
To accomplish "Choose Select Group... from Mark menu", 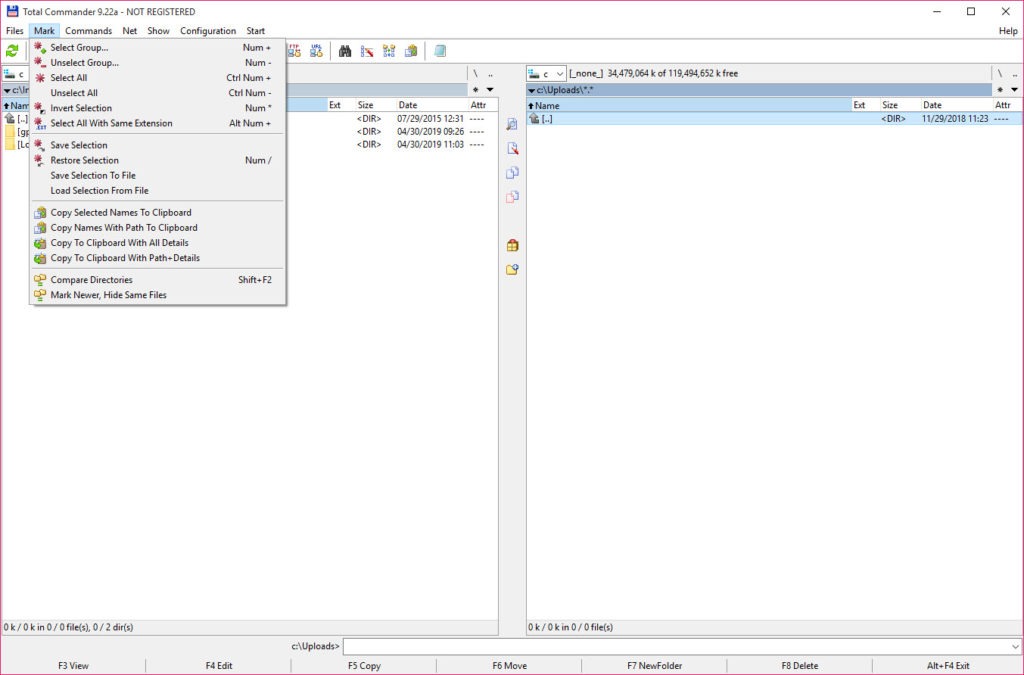I will (157, 48).
